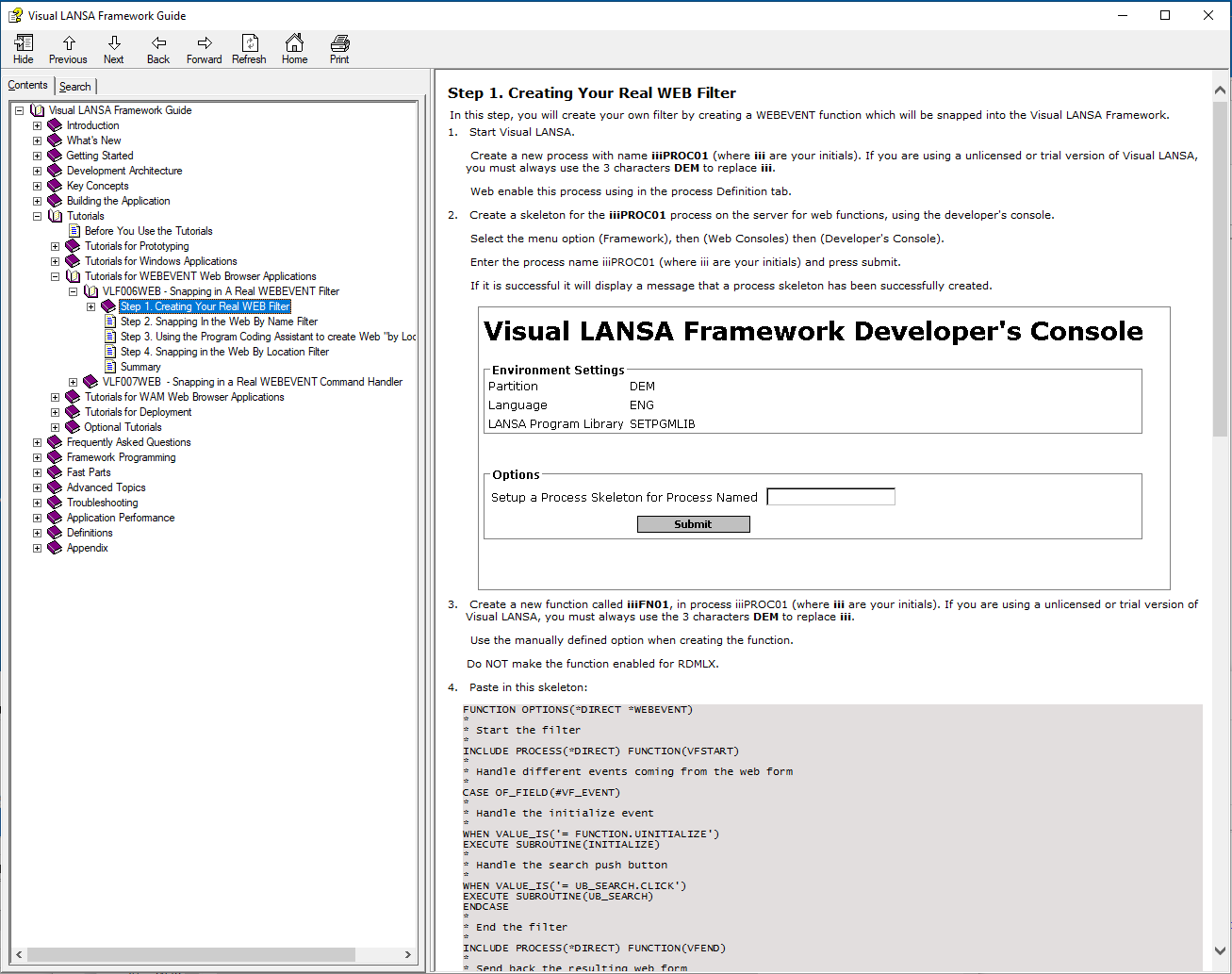Collapse the Tutorials tree node
The width and height of the screenshot is (1232, 974).
point(38,216)
